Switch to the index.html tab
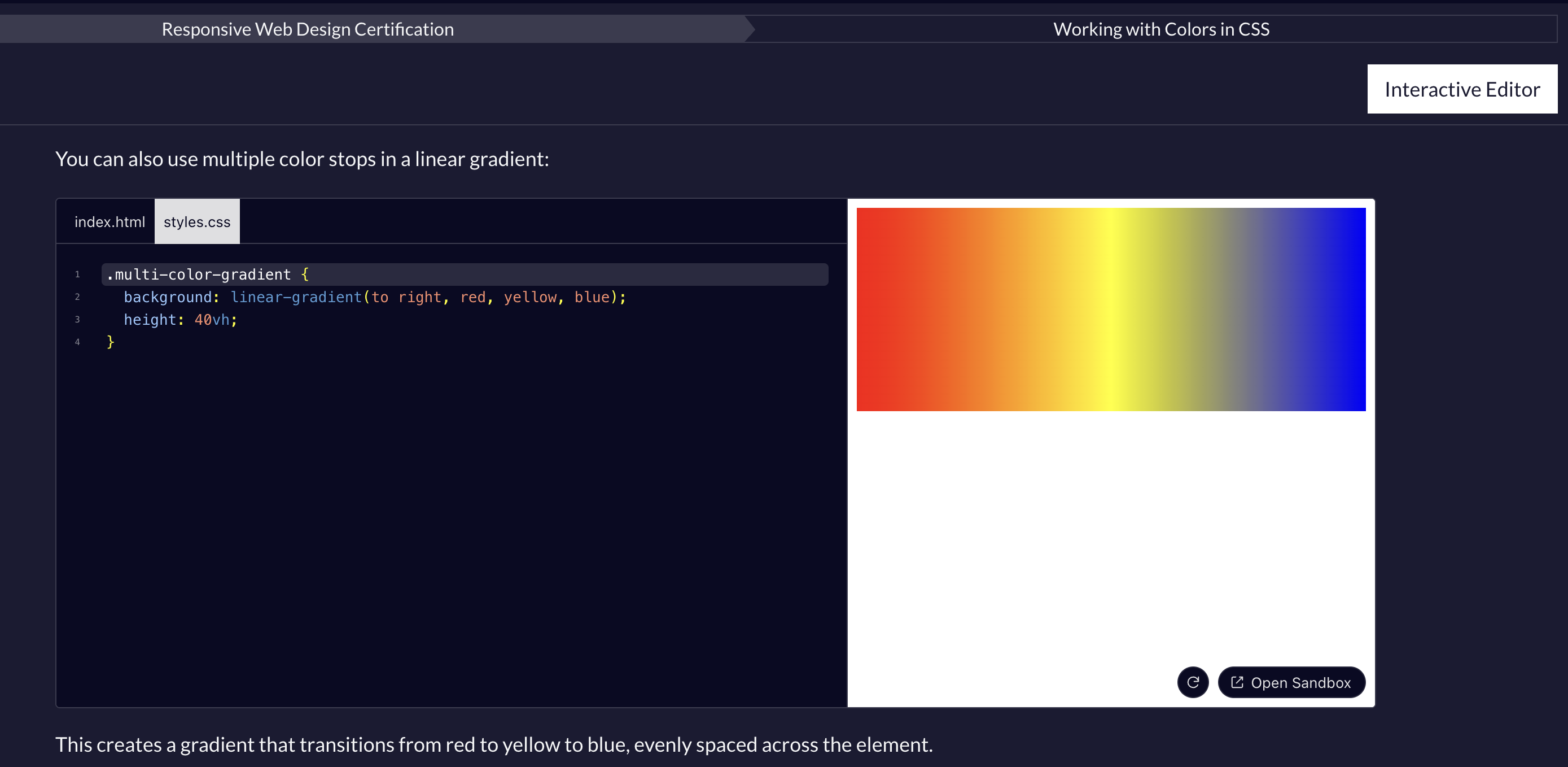The width and height of the screenshot is (1568, 767). point(110,222)
